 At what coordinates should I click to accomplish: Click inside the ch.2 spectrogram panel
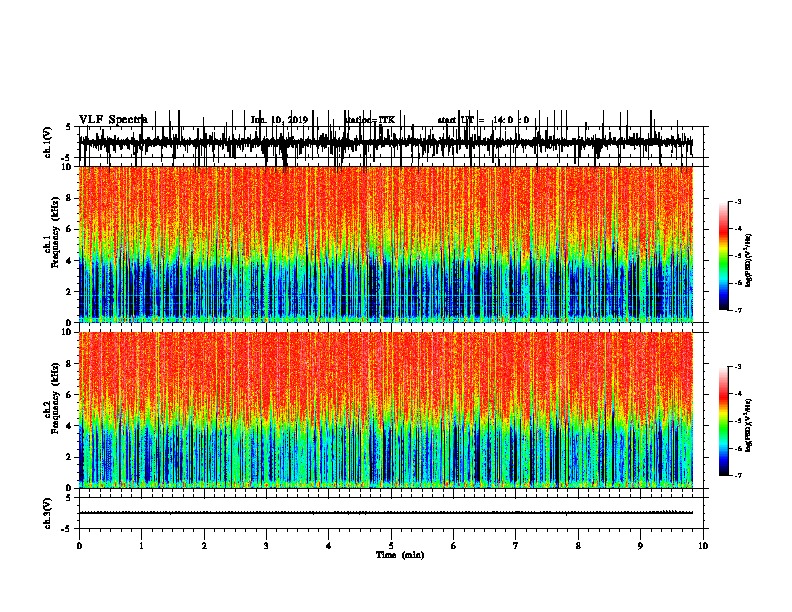[x=385, y=410]
